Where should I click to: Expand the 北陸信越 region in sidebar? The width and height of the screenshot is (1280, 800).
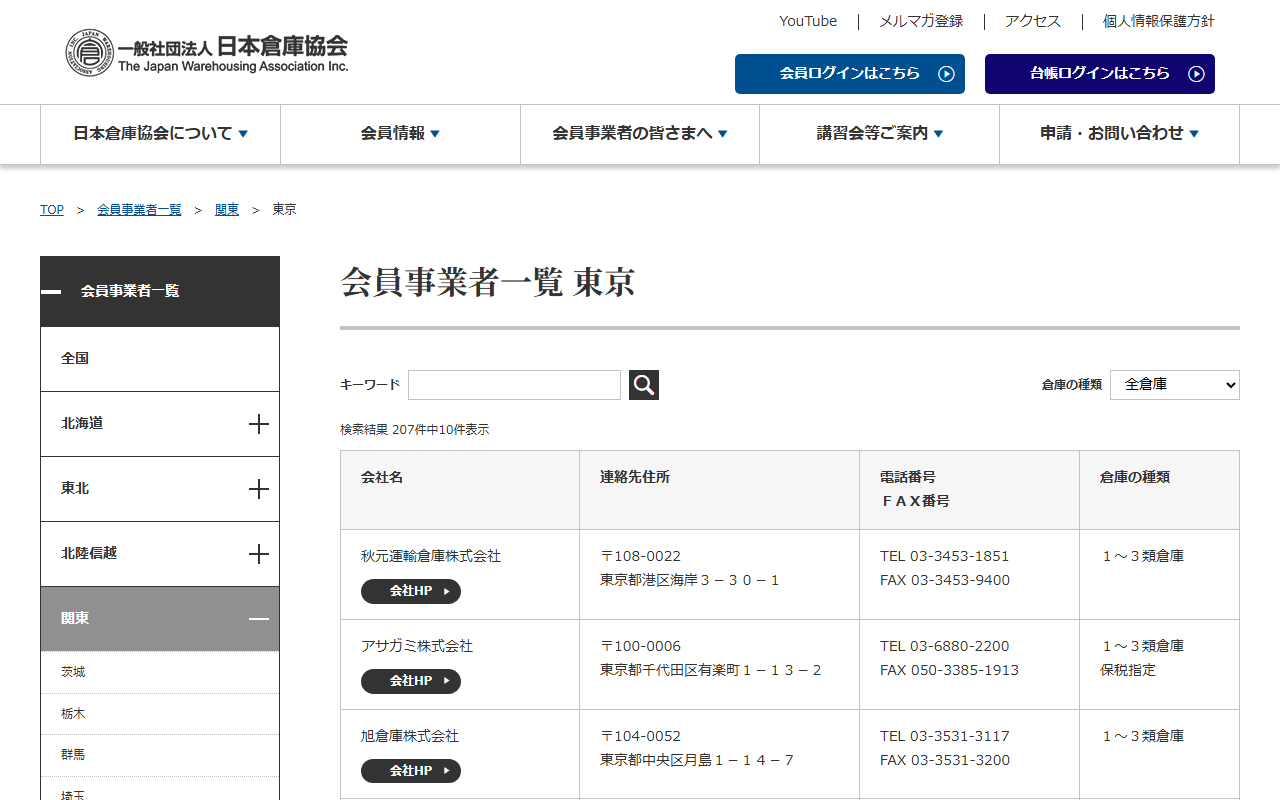coord(259,554)
